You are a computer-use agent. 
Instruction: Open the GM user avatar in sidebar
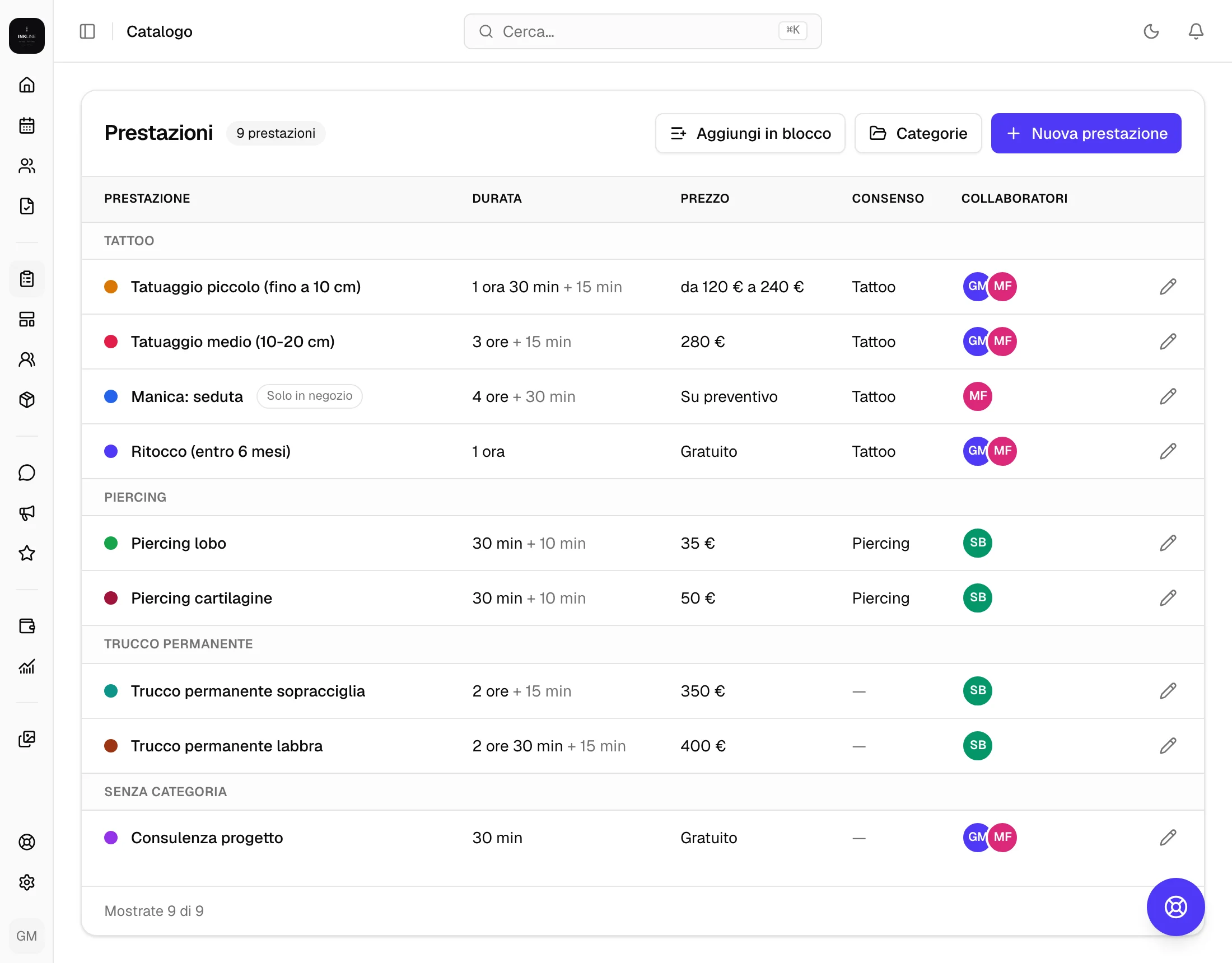[26, 936]
